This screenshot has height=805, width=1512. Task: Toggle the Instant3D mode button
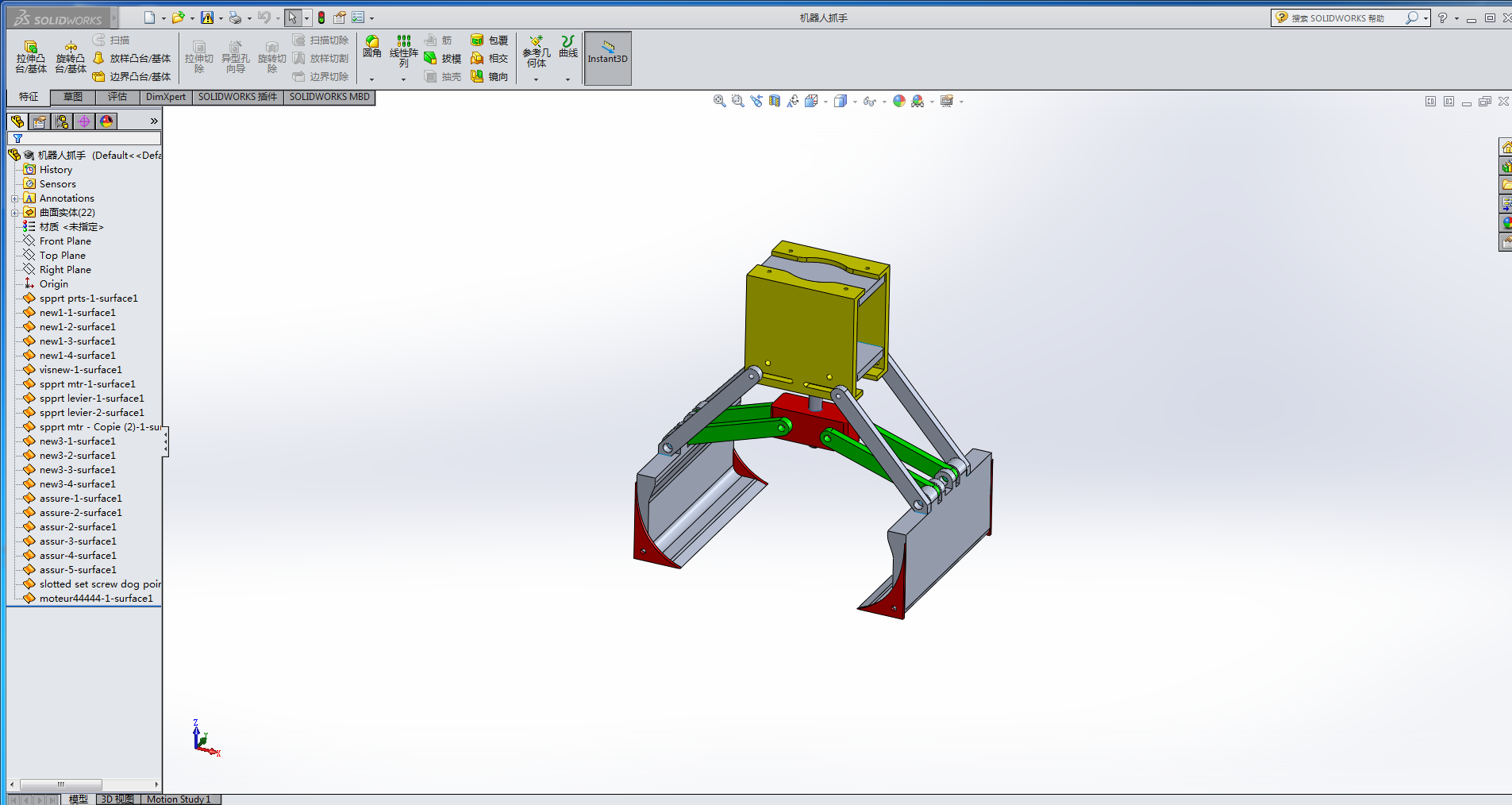pyautogui.click(x=607, y=58)
